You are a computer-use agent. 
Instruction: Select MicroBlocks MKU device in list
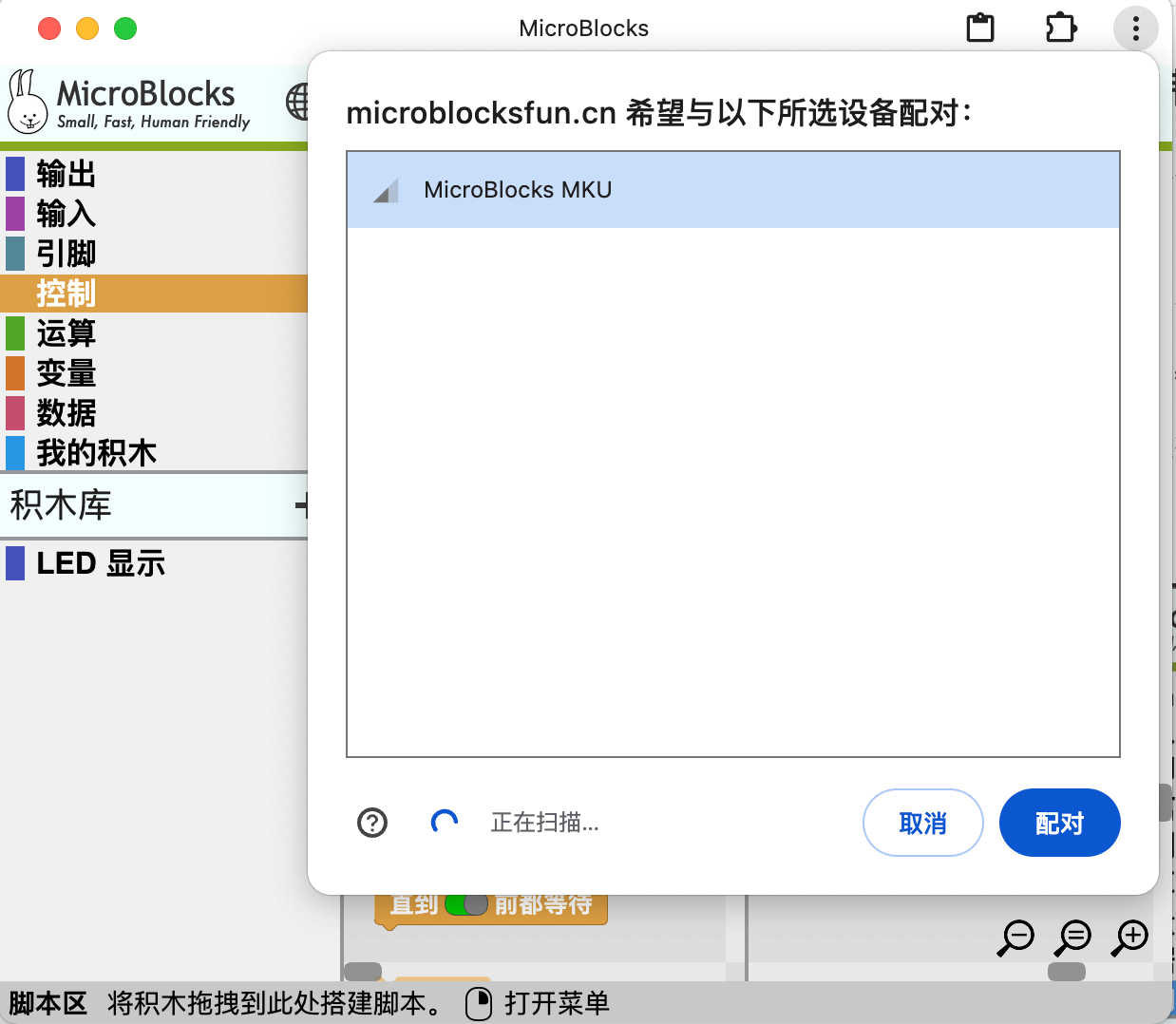(732, 190)
